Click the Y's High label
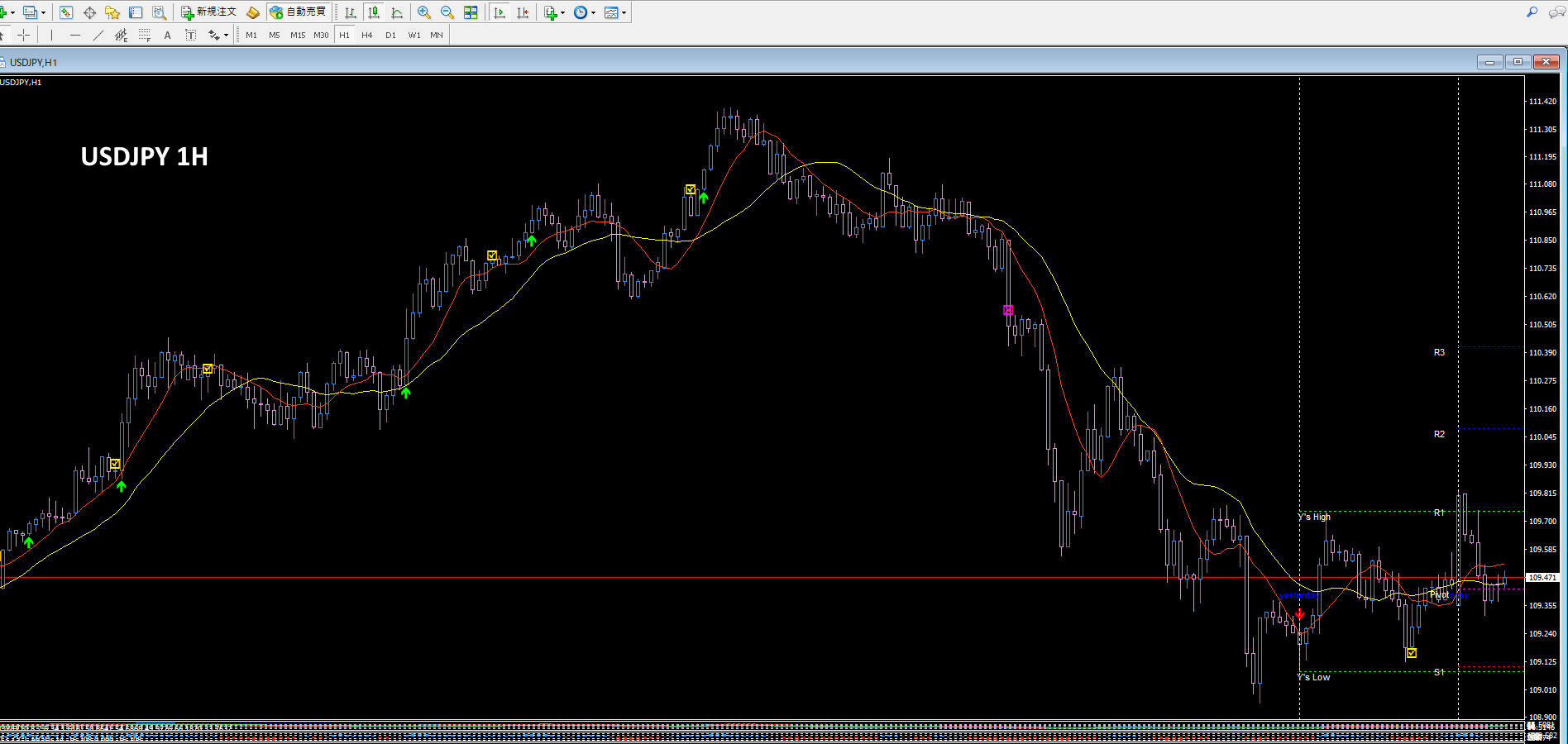The height and width of the screenshot is (744, 1568). click(x=1314, y=517)
